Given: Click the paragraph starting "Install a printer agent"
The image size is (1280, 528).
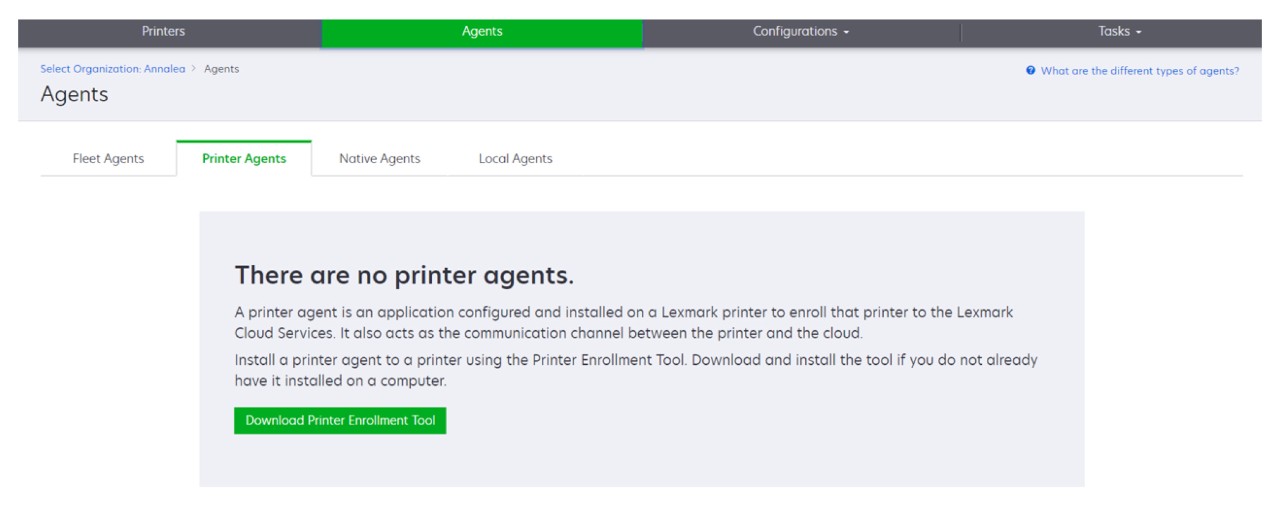Looking at the screenshot, I should pyautogui.click(x=635, y=370).
